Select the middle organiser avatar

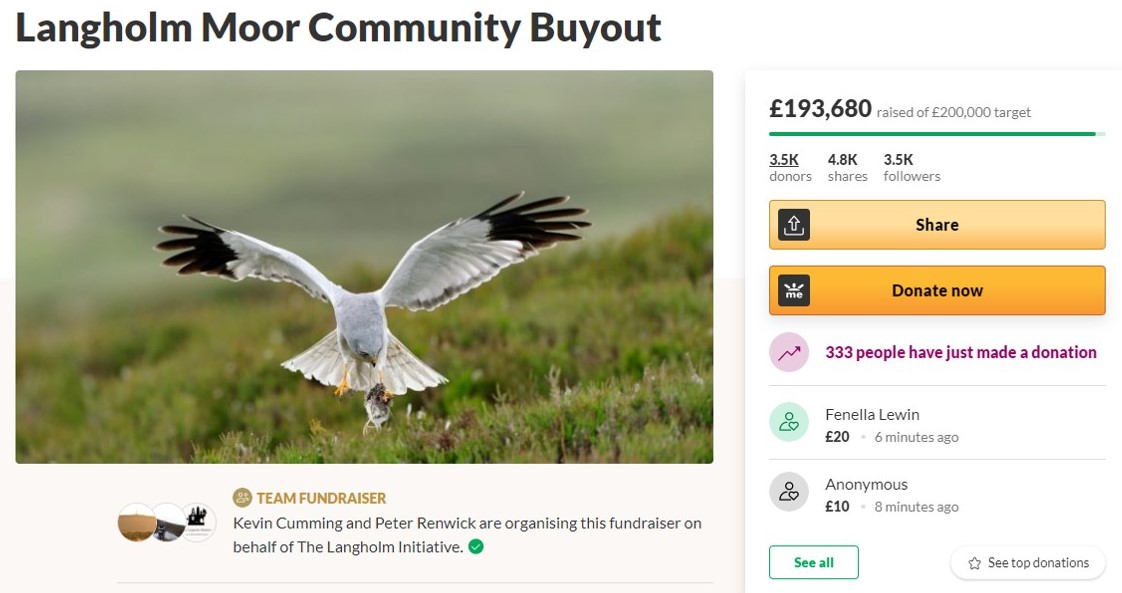168,522
